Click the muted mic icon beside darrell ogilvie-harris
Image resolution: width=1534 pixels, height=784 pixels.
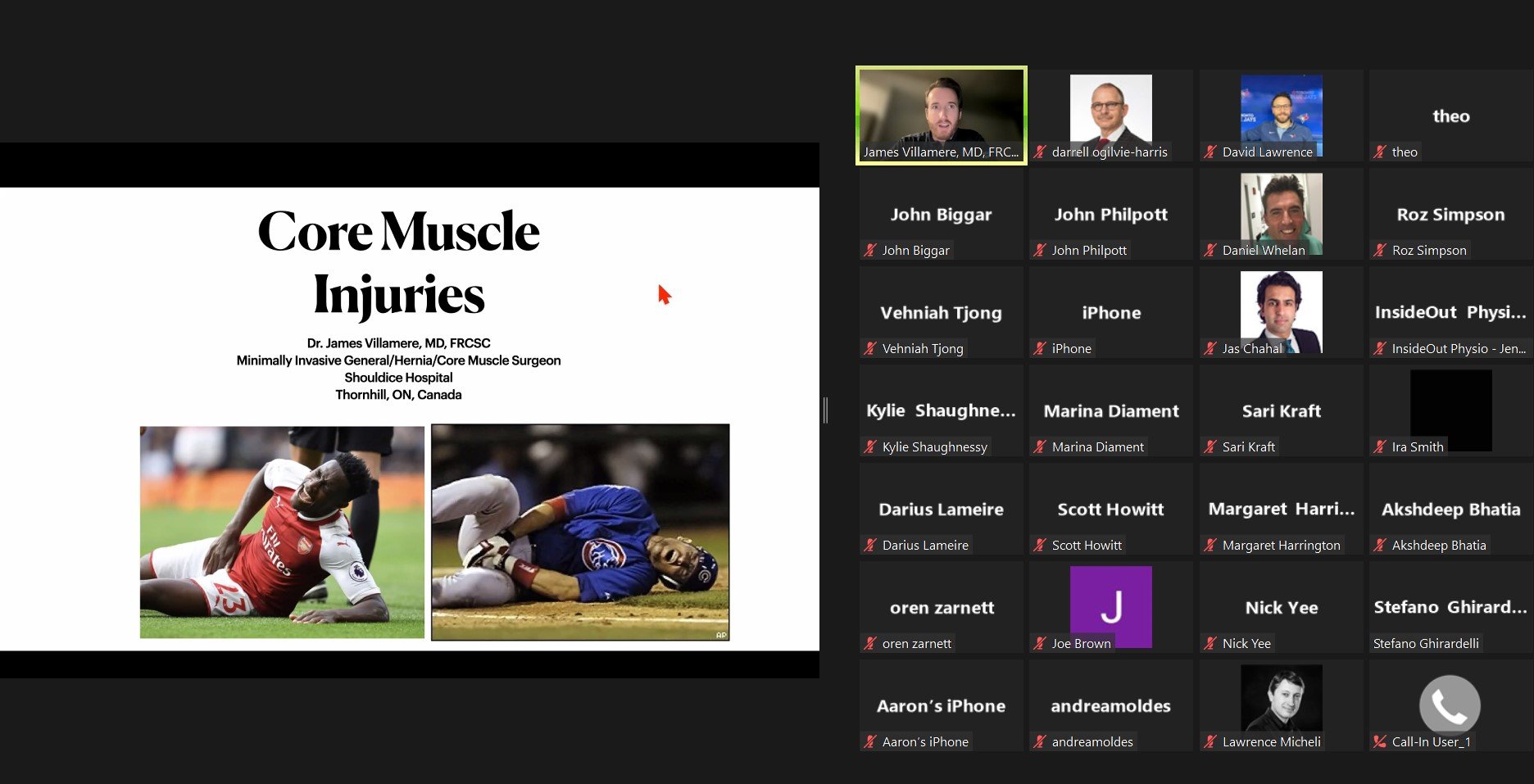point(1040,152)
